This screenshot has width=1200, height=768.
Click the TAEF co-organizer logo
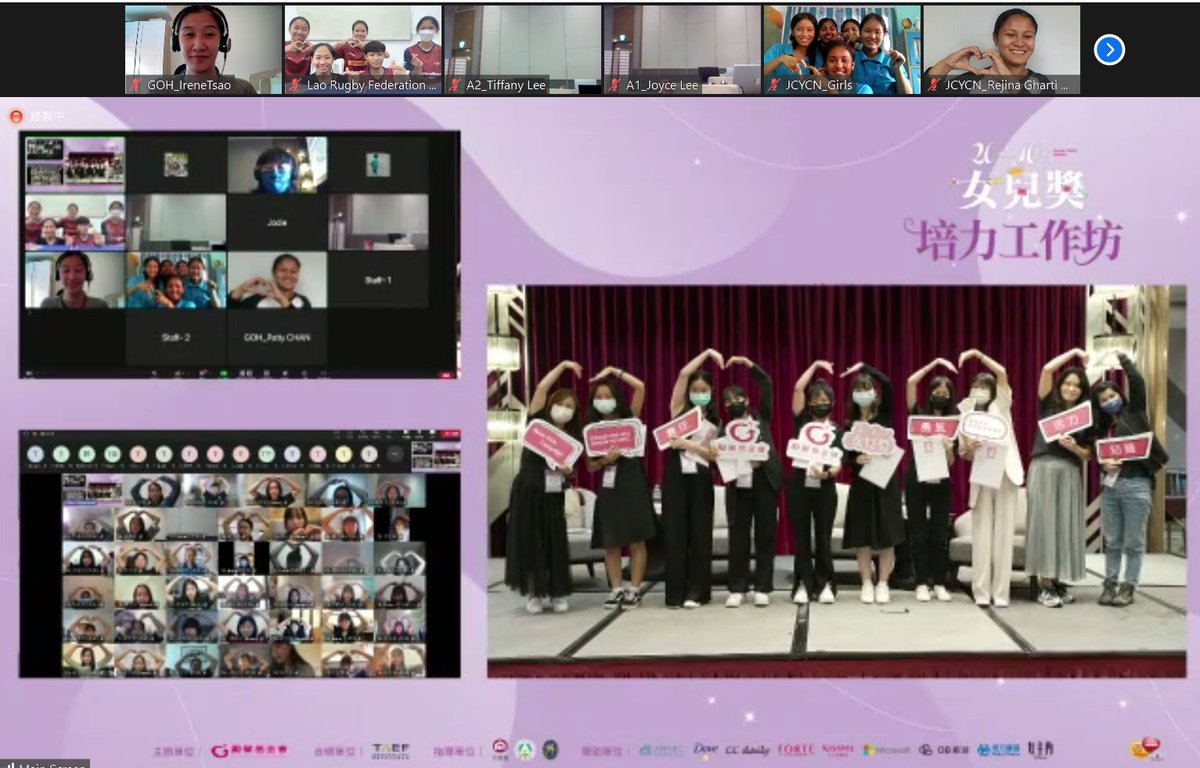(x=390, y=749)
